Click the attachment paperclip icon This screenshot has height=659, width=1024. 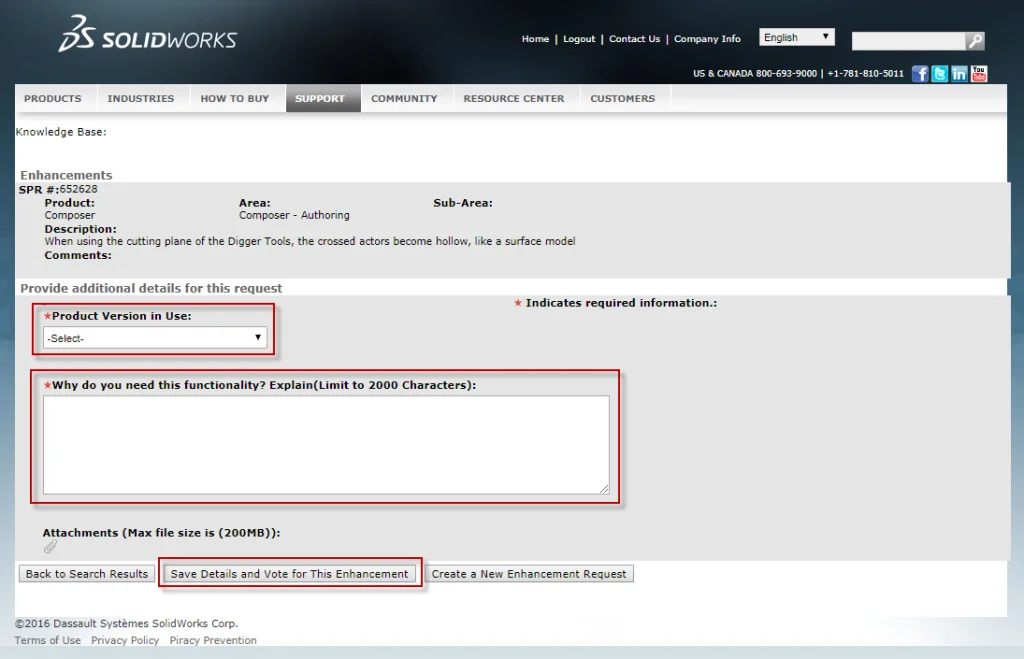click(x=50, y=546)
